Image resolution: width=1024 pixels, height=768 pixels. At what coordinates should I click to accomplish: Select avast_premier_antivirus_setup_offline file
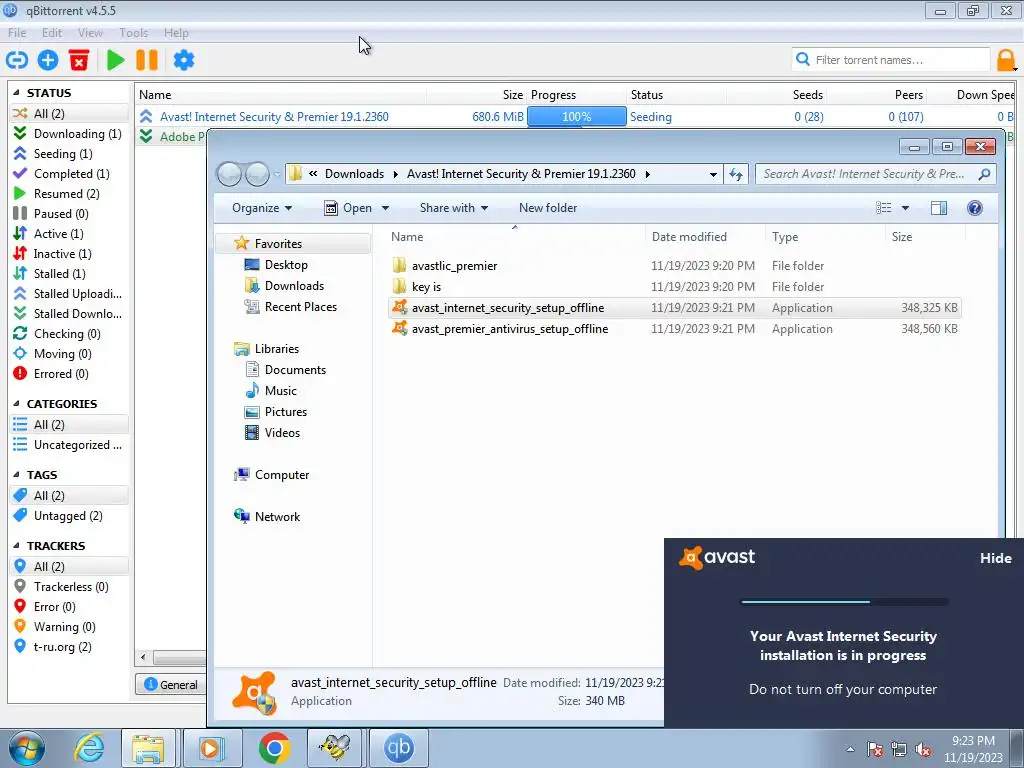509,328
